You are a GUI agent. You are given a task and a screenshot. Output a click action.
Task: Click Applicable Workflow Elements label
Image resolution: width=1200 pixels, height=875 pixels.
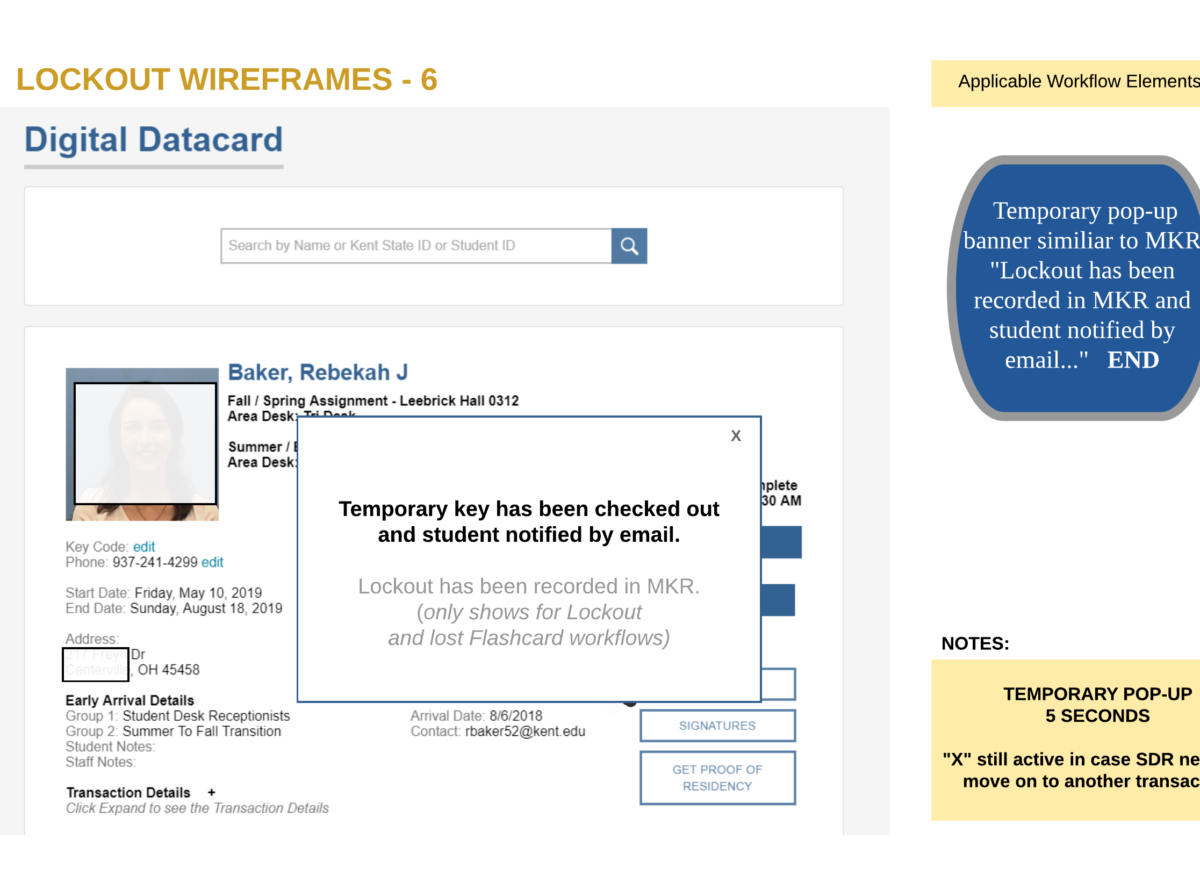point(1078,82)
